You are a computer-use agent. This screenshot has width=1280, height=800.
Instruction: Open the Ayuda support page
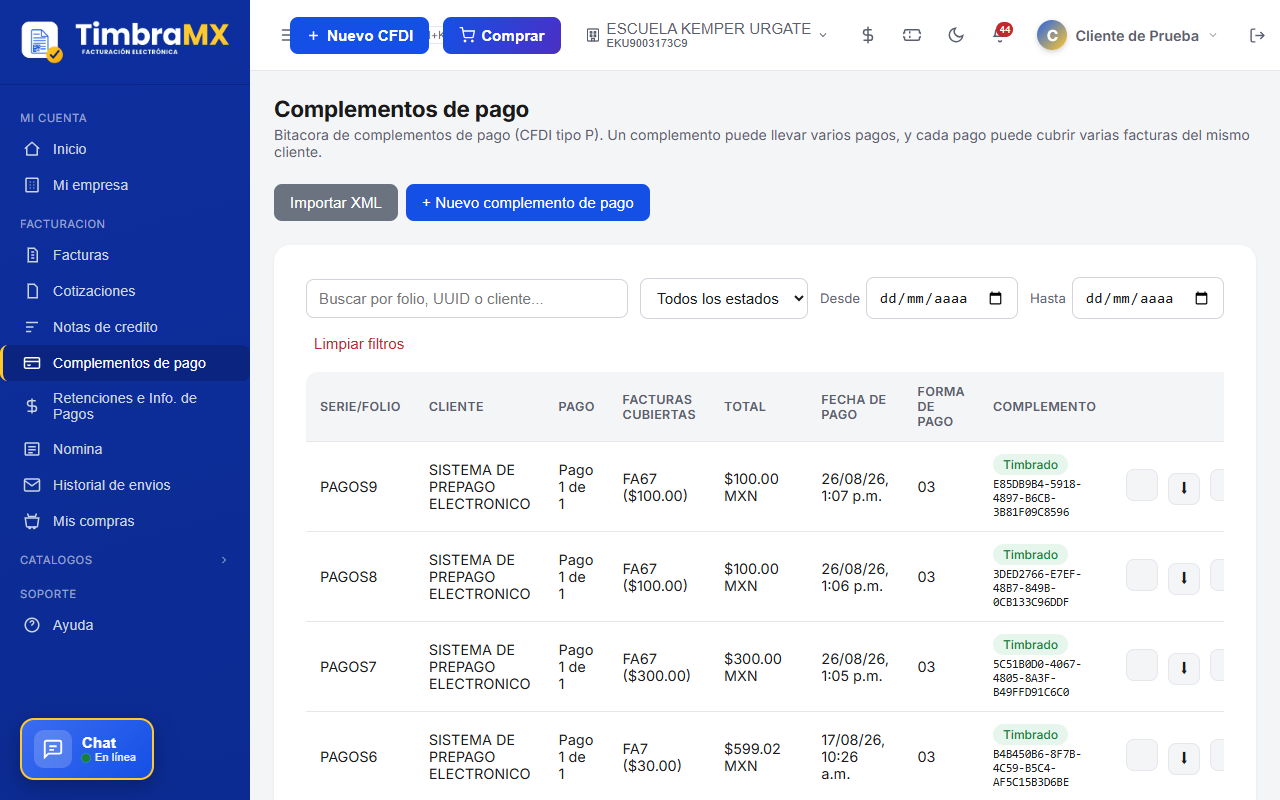tap(125, 625)
